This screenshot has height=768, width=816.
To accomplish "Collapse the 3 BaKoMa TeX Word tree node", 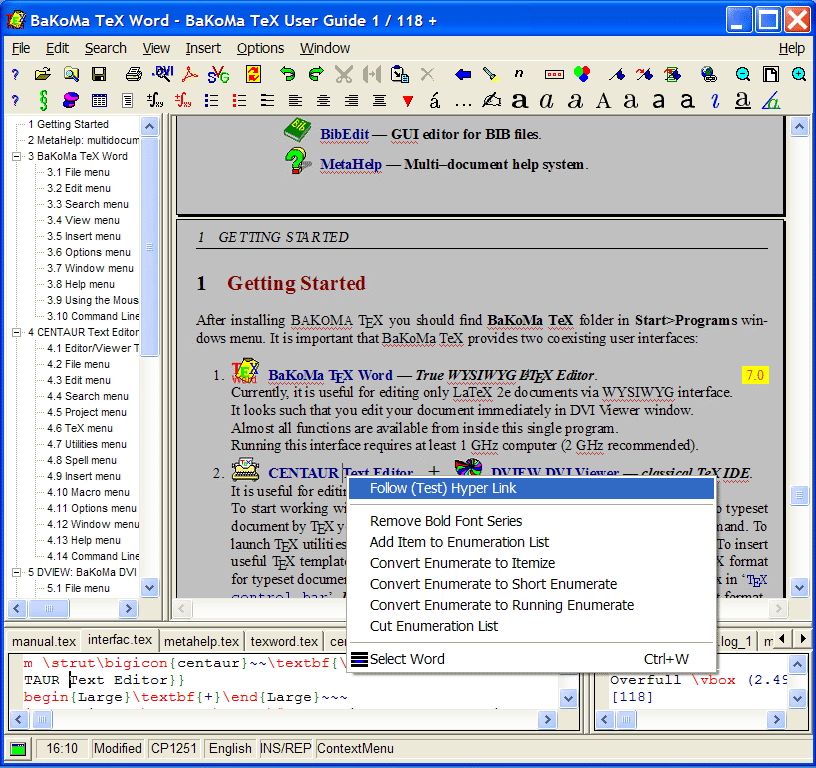I will [17, 156].
